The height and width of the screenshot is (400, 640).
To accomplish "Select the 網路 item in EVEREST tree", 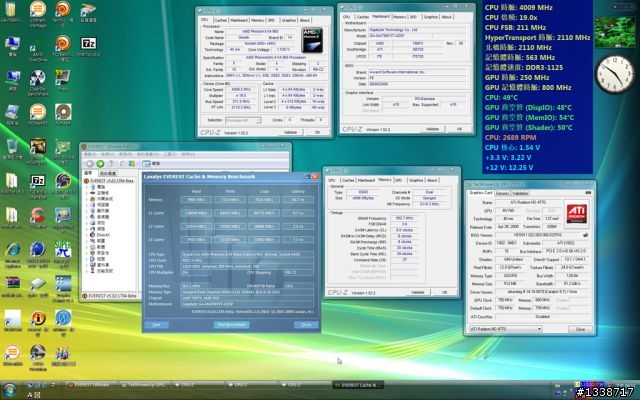I will pos(100,229).
